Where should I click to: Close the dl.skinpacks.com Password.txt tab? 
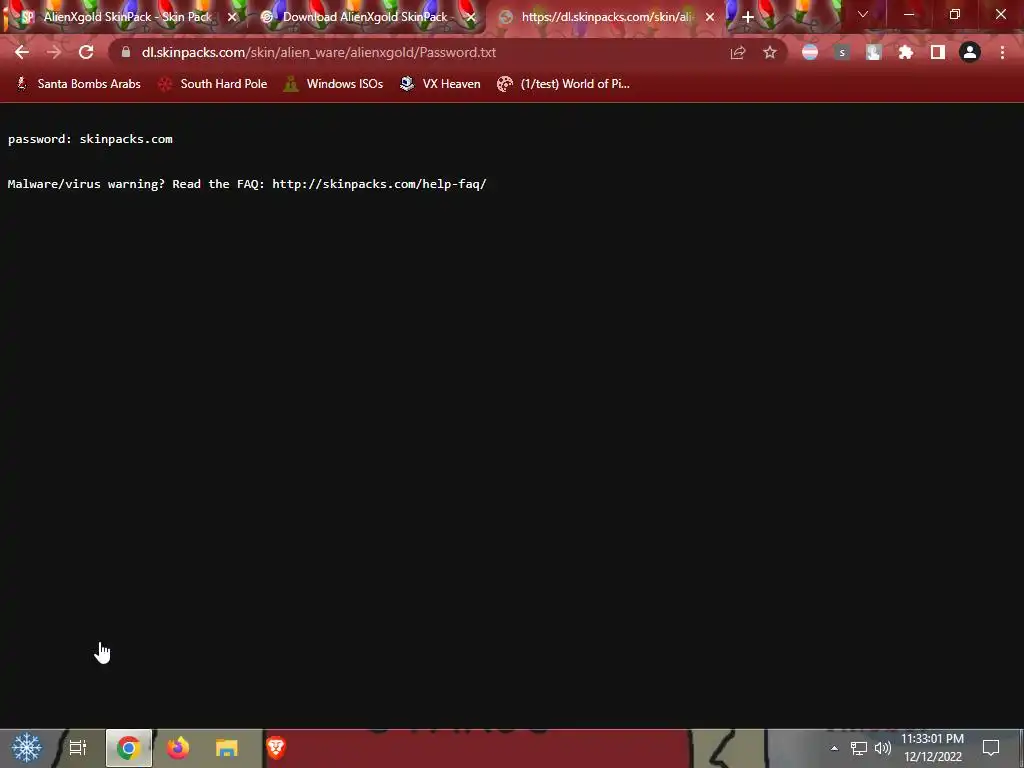click(x=710, y=17)
